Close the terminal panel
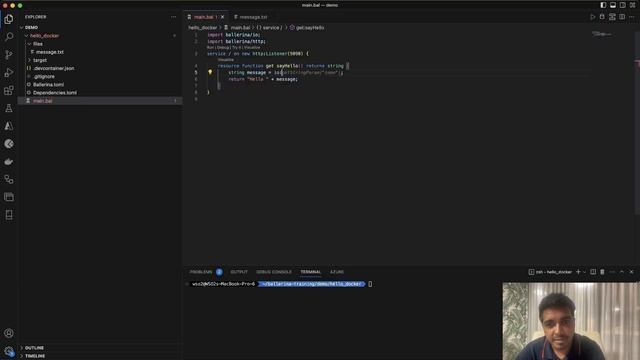 tap(631, 272)
